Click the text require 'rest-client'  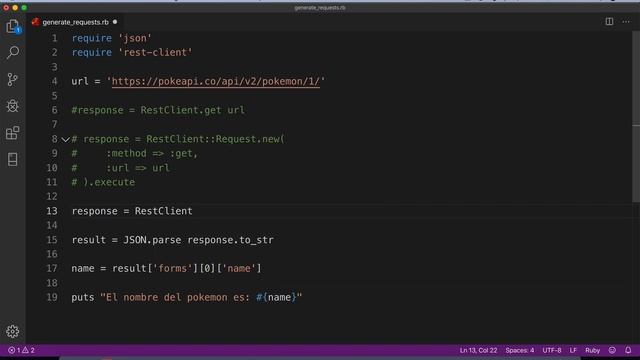click(132, 53)
